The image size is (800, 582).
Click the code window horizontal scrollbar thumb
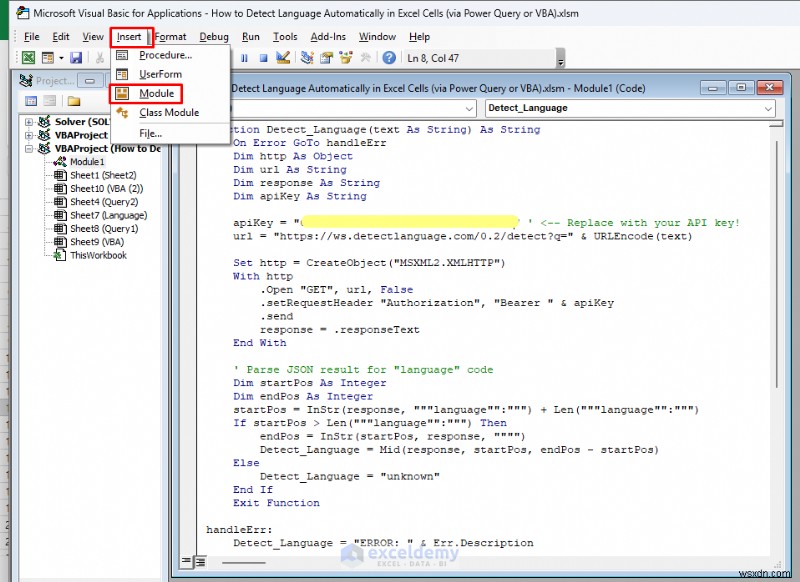click(x=244, y=563)
